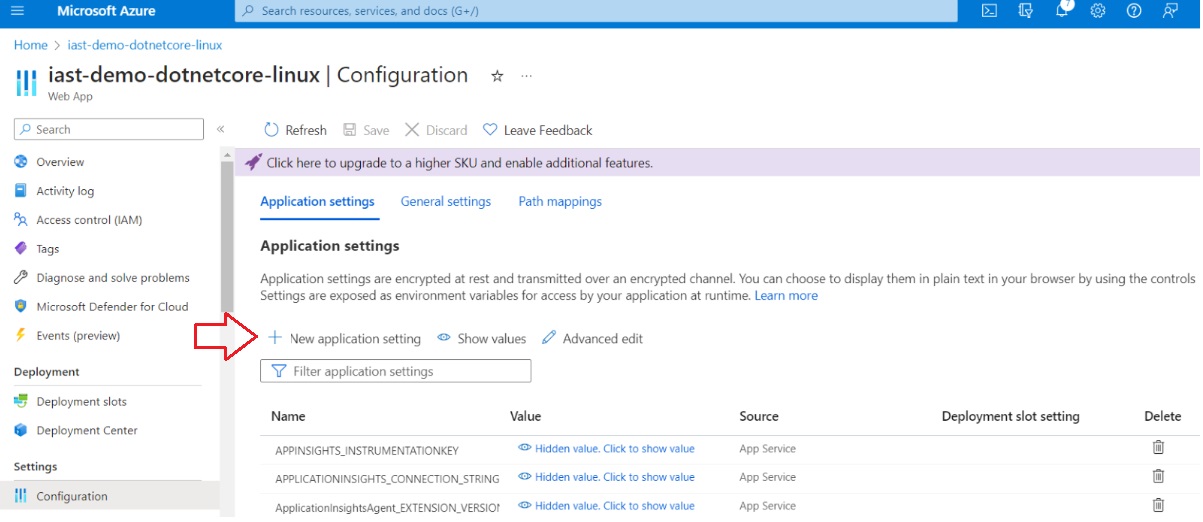Image resolution: width=1203 pixels, height=522 pixels.
Task: Open the portal settings gear icon
Action: pos(1097,11)
